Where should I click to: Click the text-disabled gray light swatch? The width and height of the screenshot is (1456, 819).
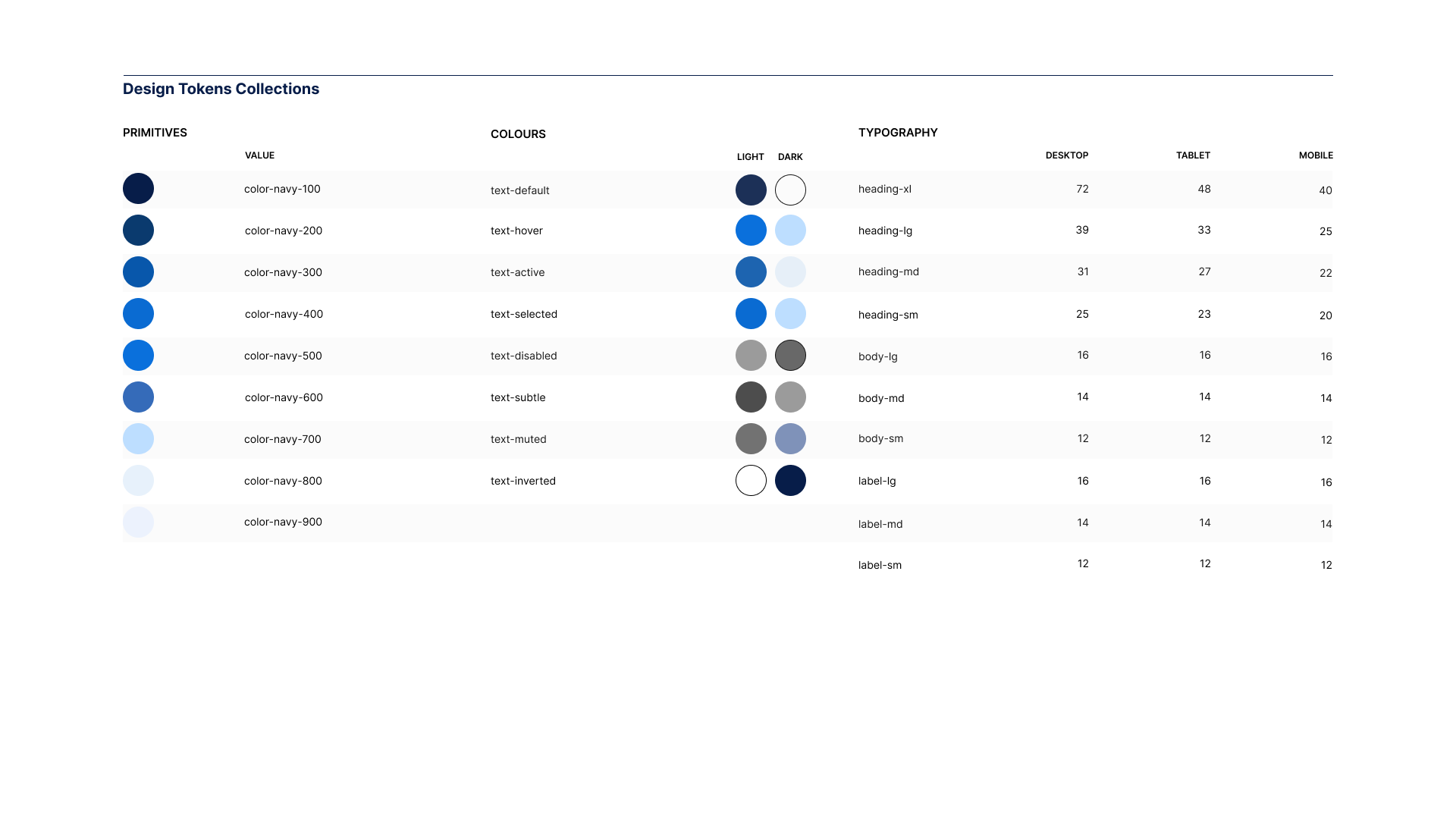751,355
